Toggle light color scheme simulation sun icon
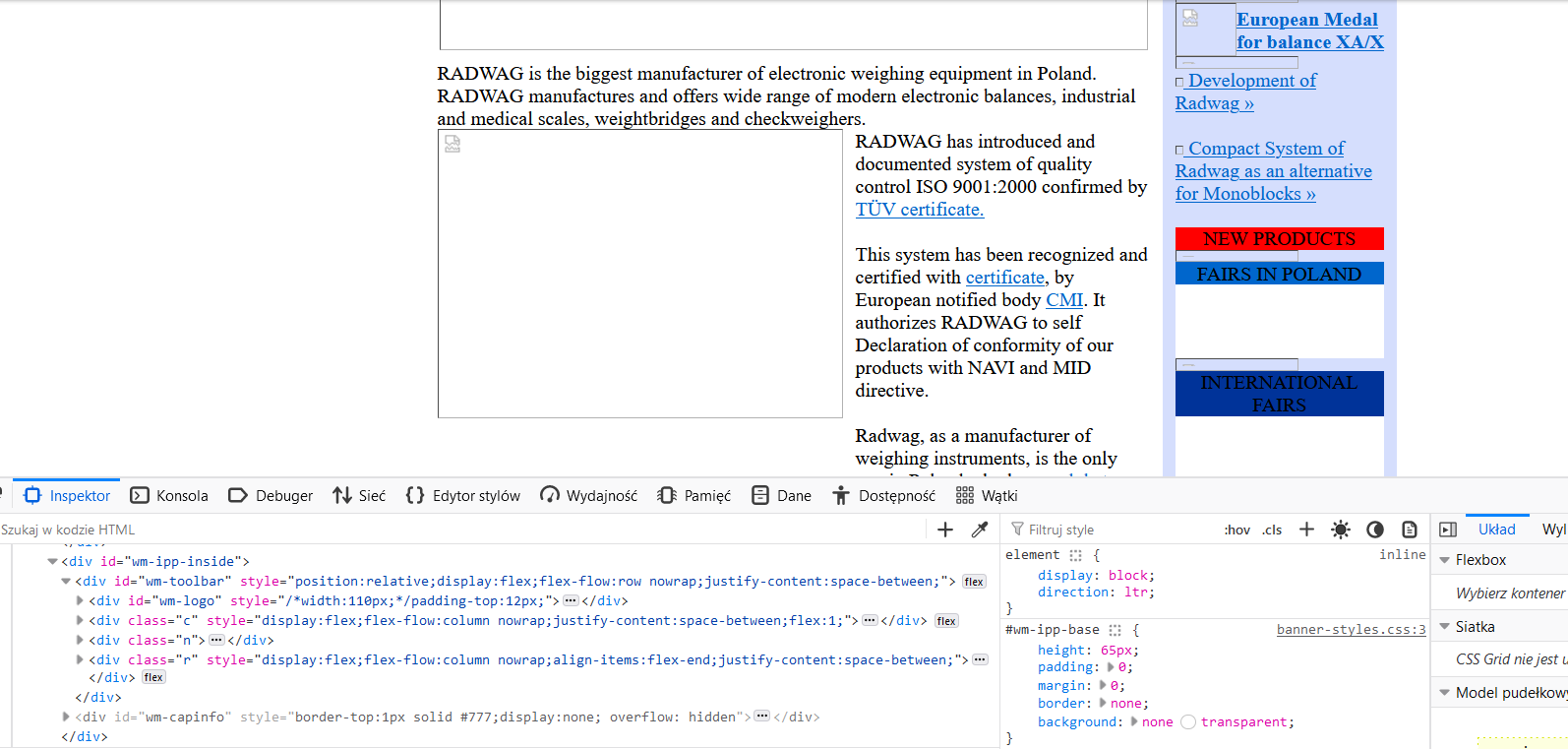This screenshot has width=1568, height=749. (x=1341, y=530)
